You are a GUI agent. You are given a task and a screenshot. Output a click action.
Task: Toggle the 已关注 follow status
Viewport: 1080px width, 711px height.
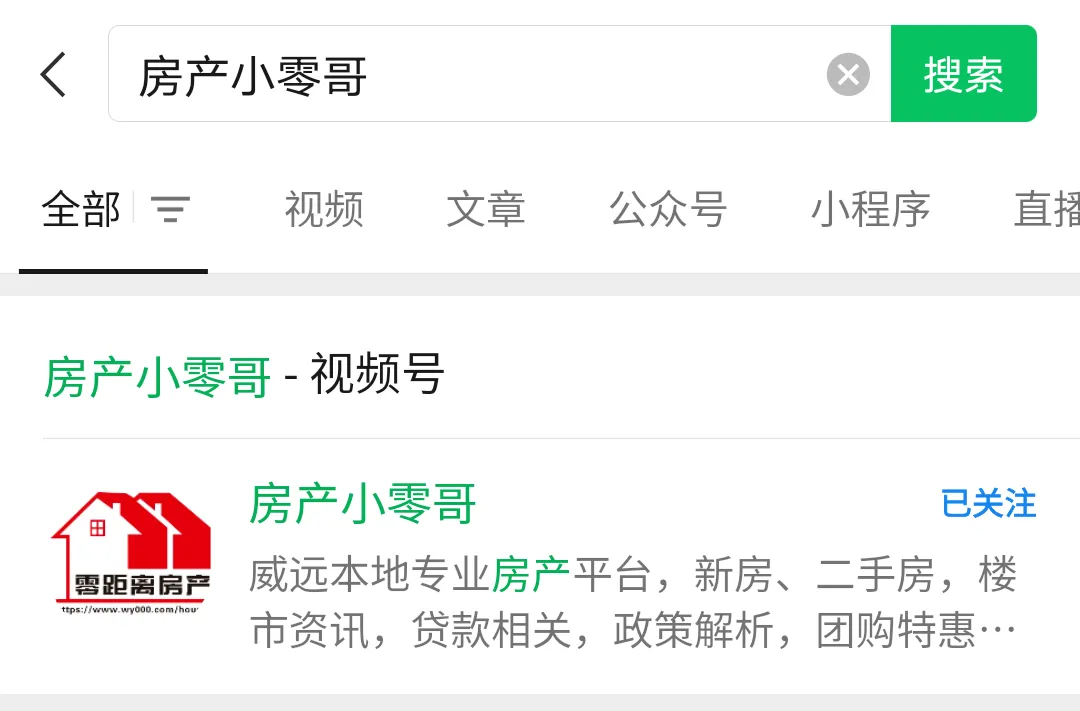tap(988, 504)
